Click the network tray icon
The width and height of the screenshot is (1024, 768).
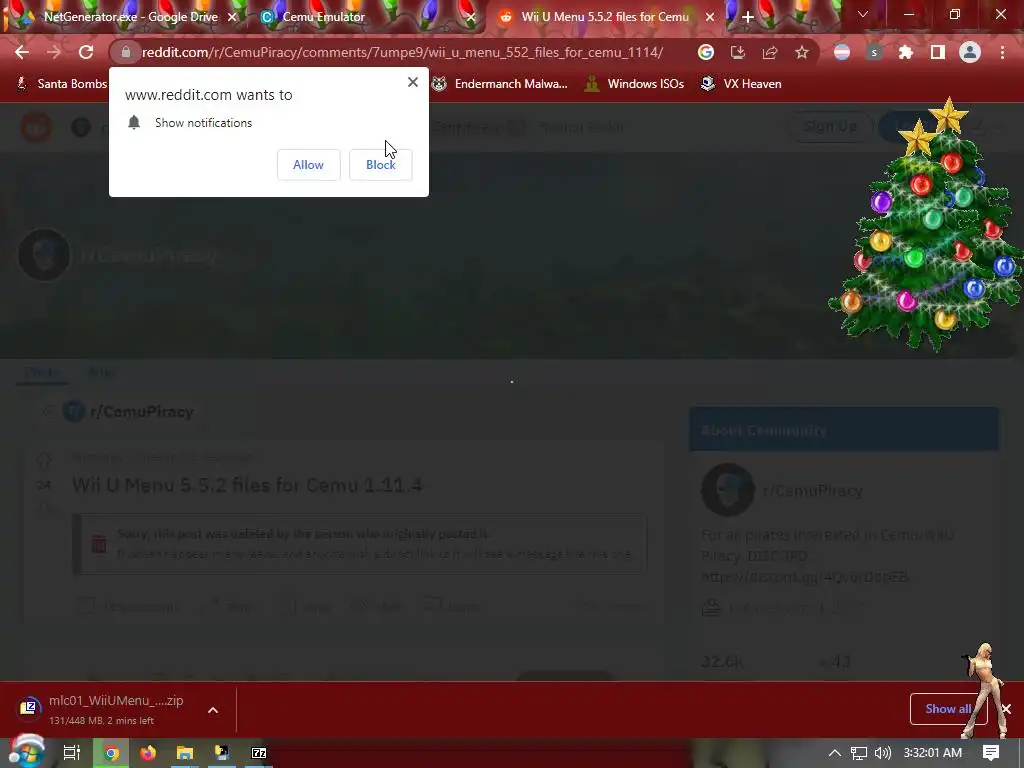[x=859, y=753]
